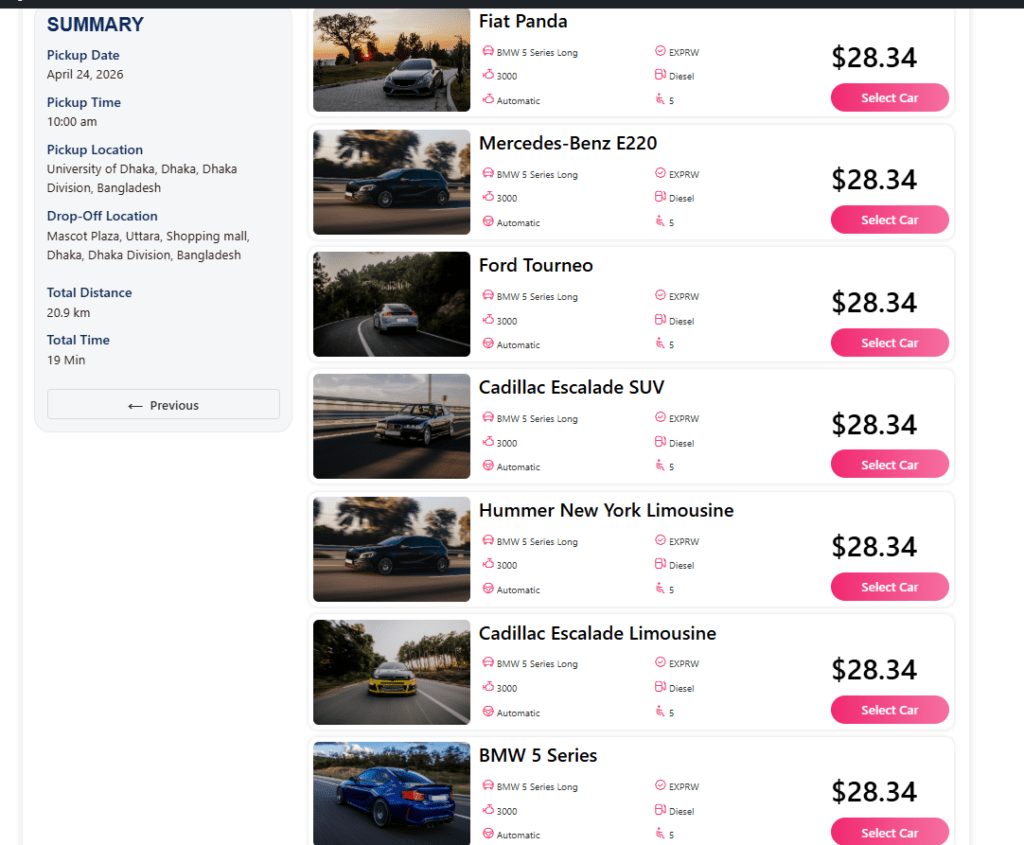Click the Mercedes-Benz E220 title

(568, 143)
